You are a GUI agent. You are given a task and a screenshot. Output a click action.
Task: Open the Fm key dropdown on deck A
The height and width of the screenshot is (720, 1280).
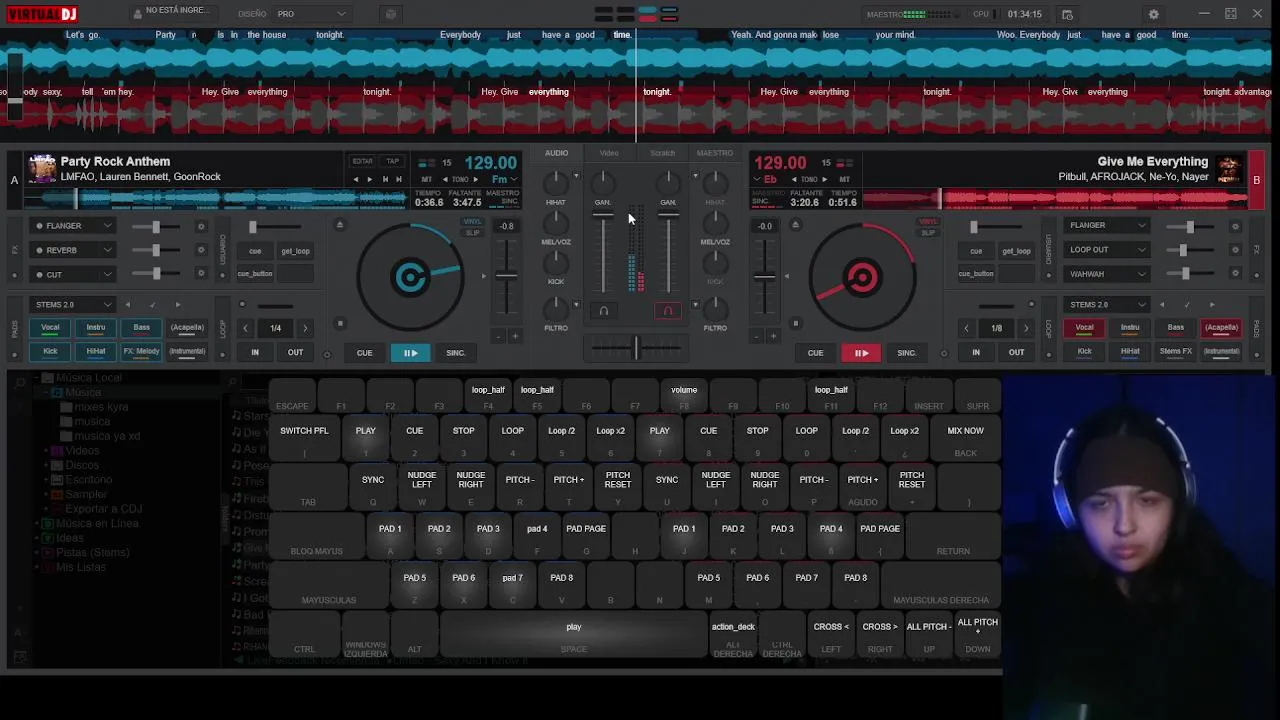pyautogui.click(x=504, y=179)
